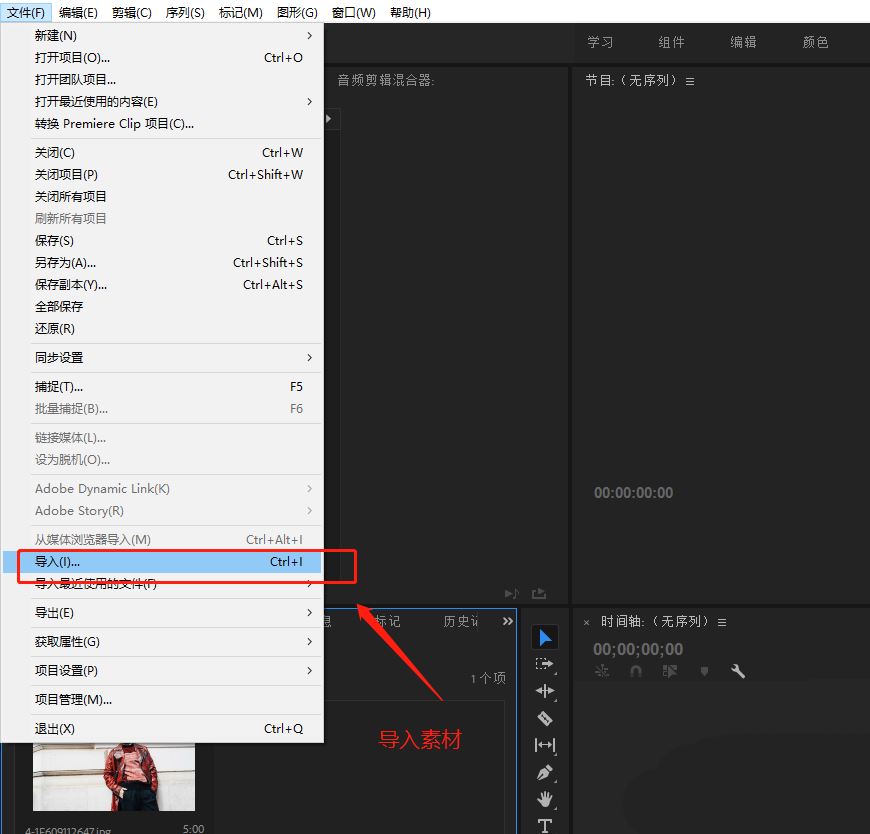Open timeline panel menu icon
870x834 pixels.
722,623
